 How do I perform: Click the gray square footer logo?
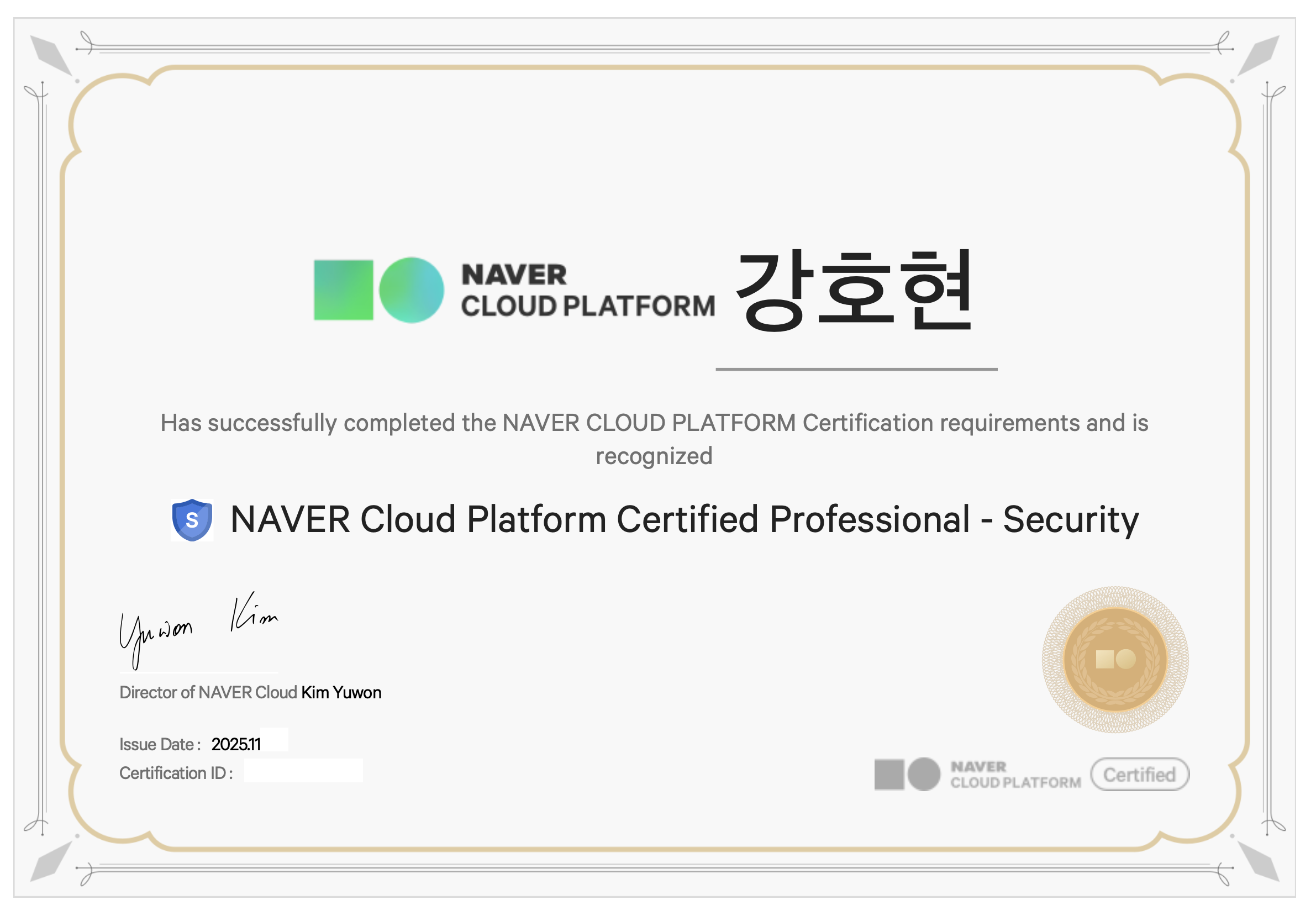889,775
